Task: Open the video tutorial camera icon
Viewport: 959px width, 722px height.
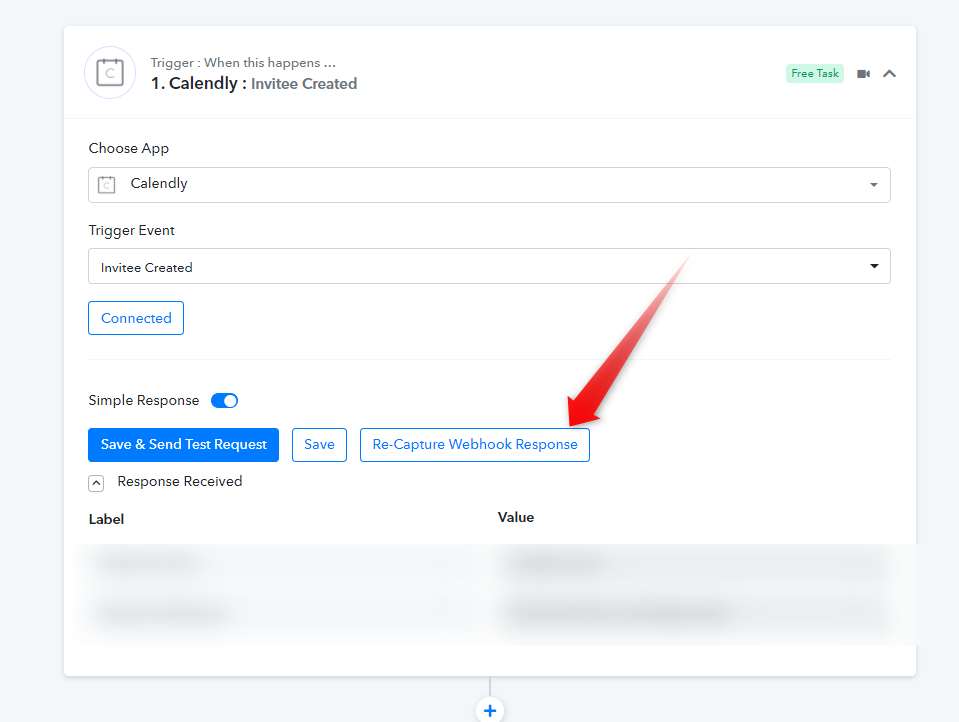Action: tap(863, 74)
